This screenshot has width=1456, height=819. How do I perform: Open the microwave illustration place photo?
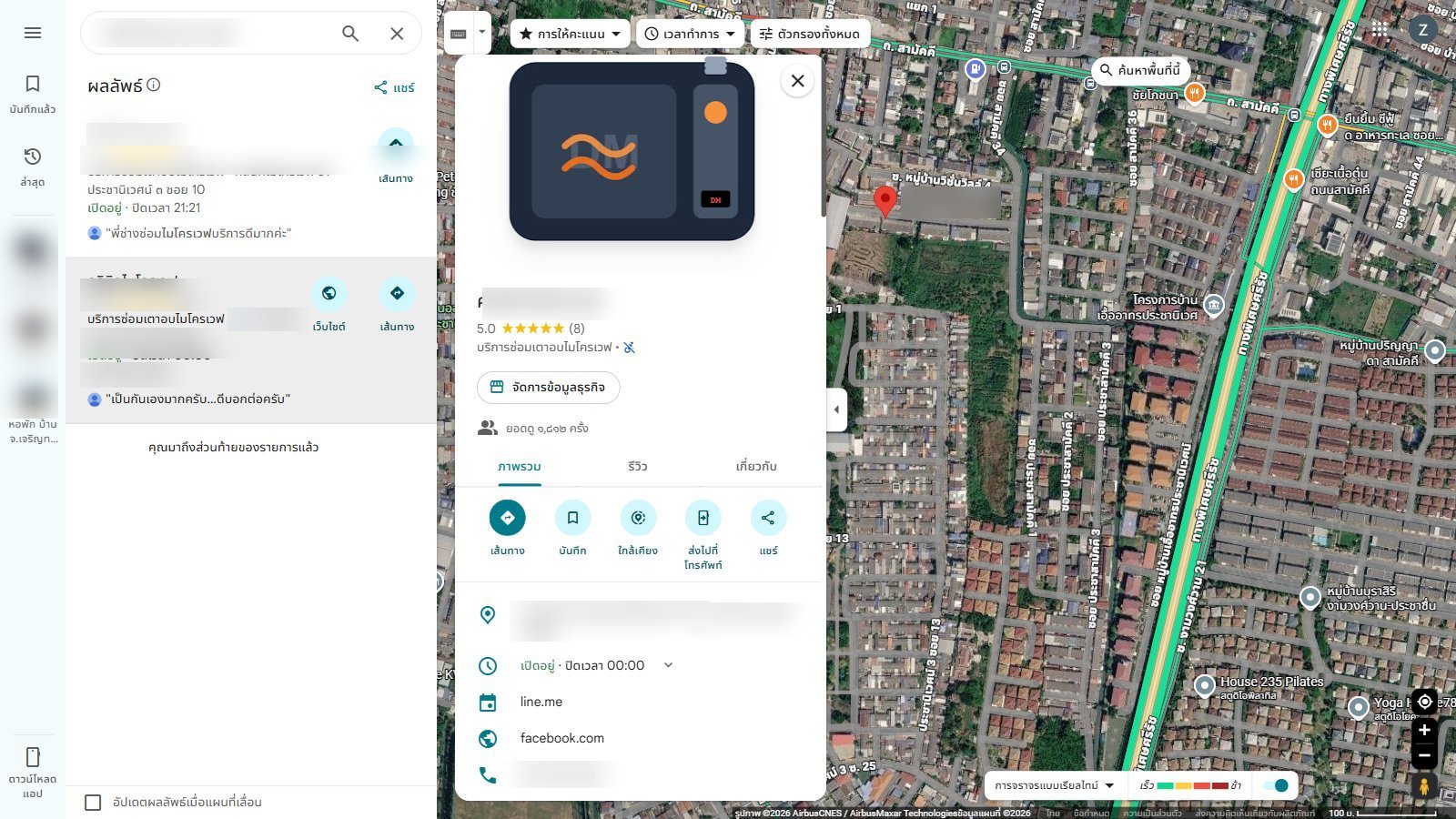(632, 151)
